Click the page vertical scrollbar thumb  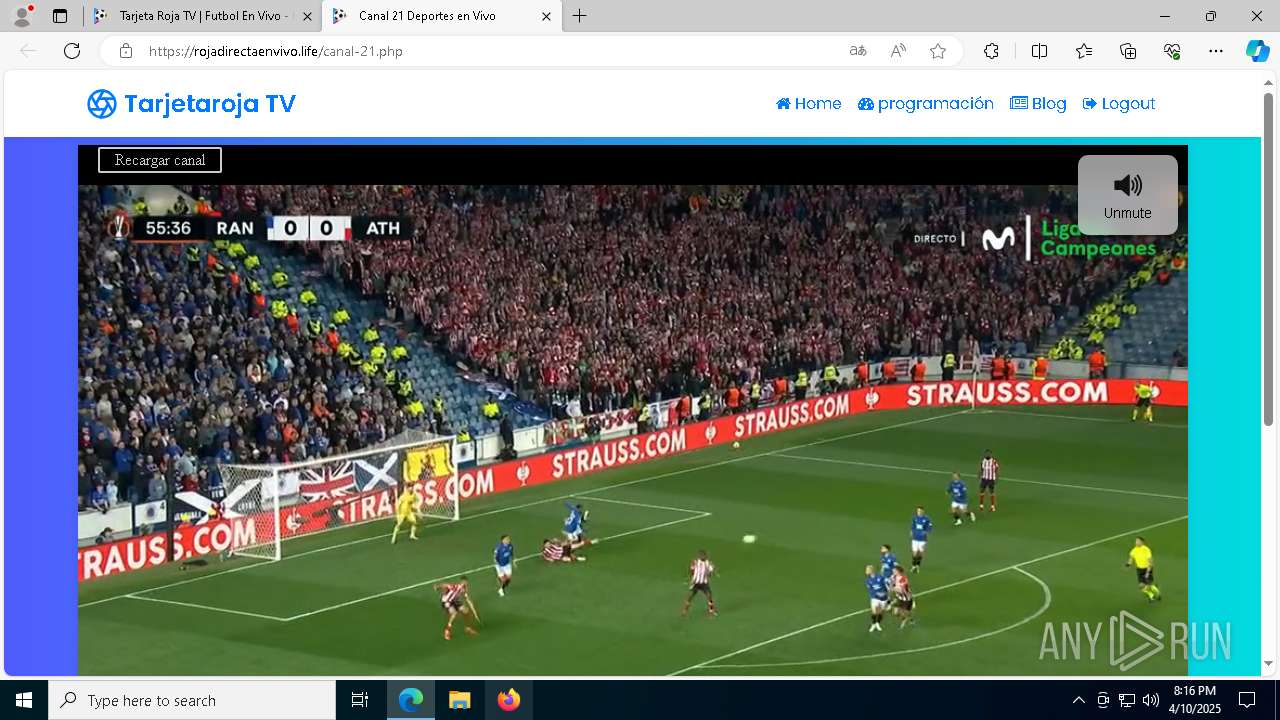(1268, 259)
